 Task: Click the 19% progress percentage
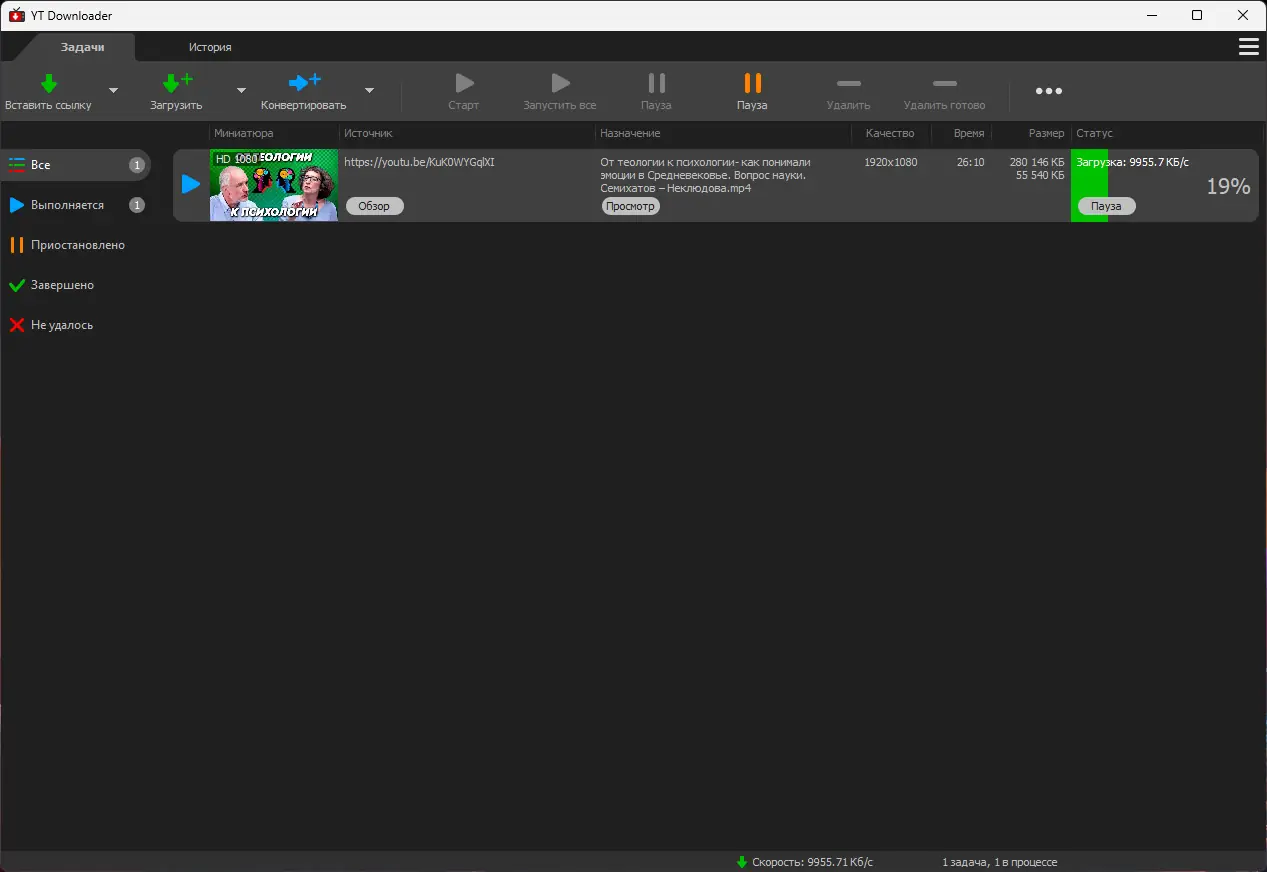[1228, 186]
